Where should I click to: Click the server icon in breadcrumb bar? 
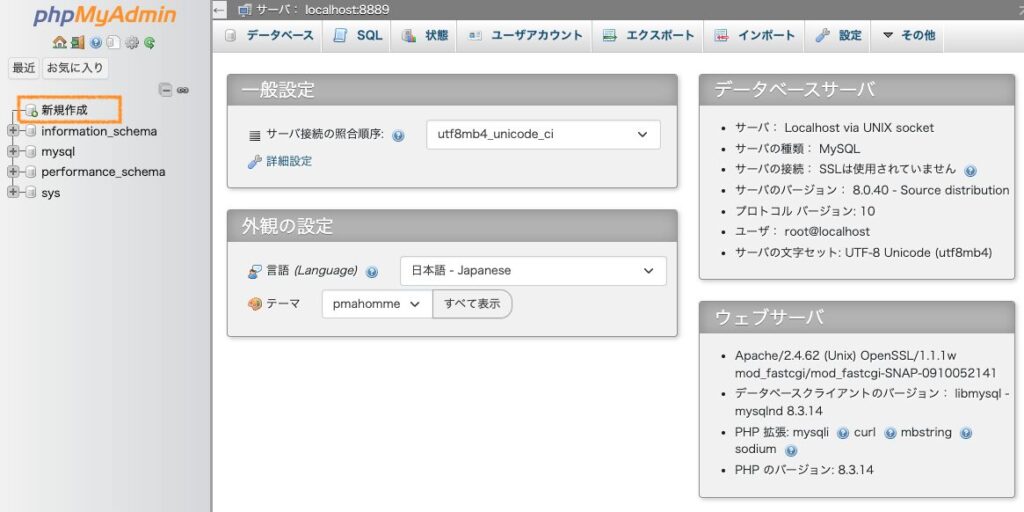[x=245, y=10]
